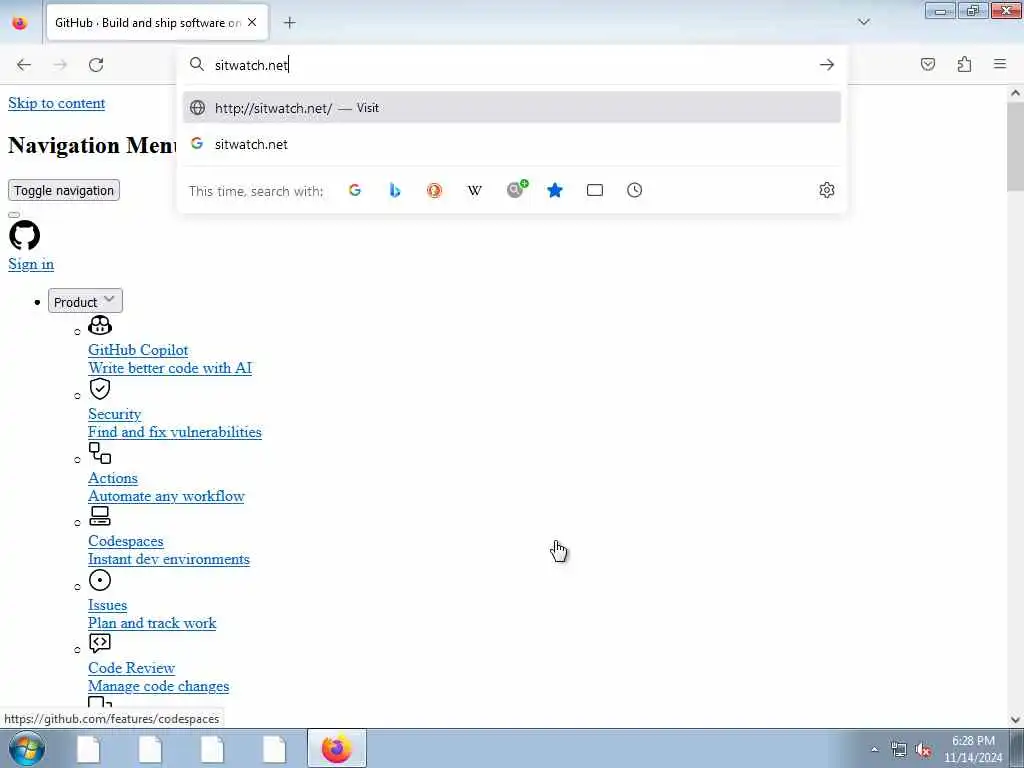
Task: Search open tabs icon
Action: tap(595, 190)
